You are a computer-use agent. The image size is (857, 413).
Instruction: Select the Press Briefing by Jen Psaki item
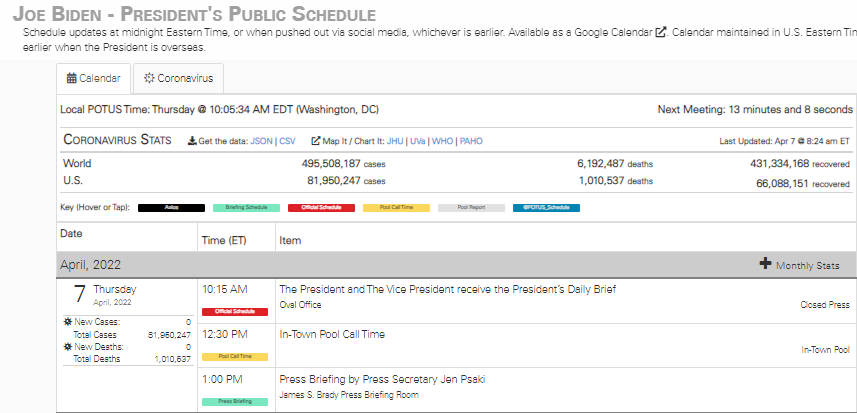tap(383, 379)
